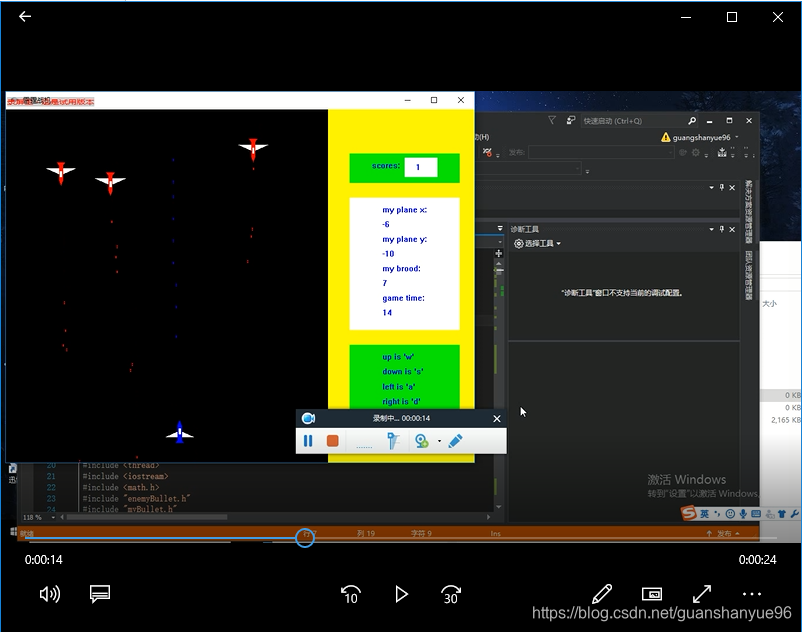
Task: Open the IME soft keyboard
Action: tap(756, 514)
